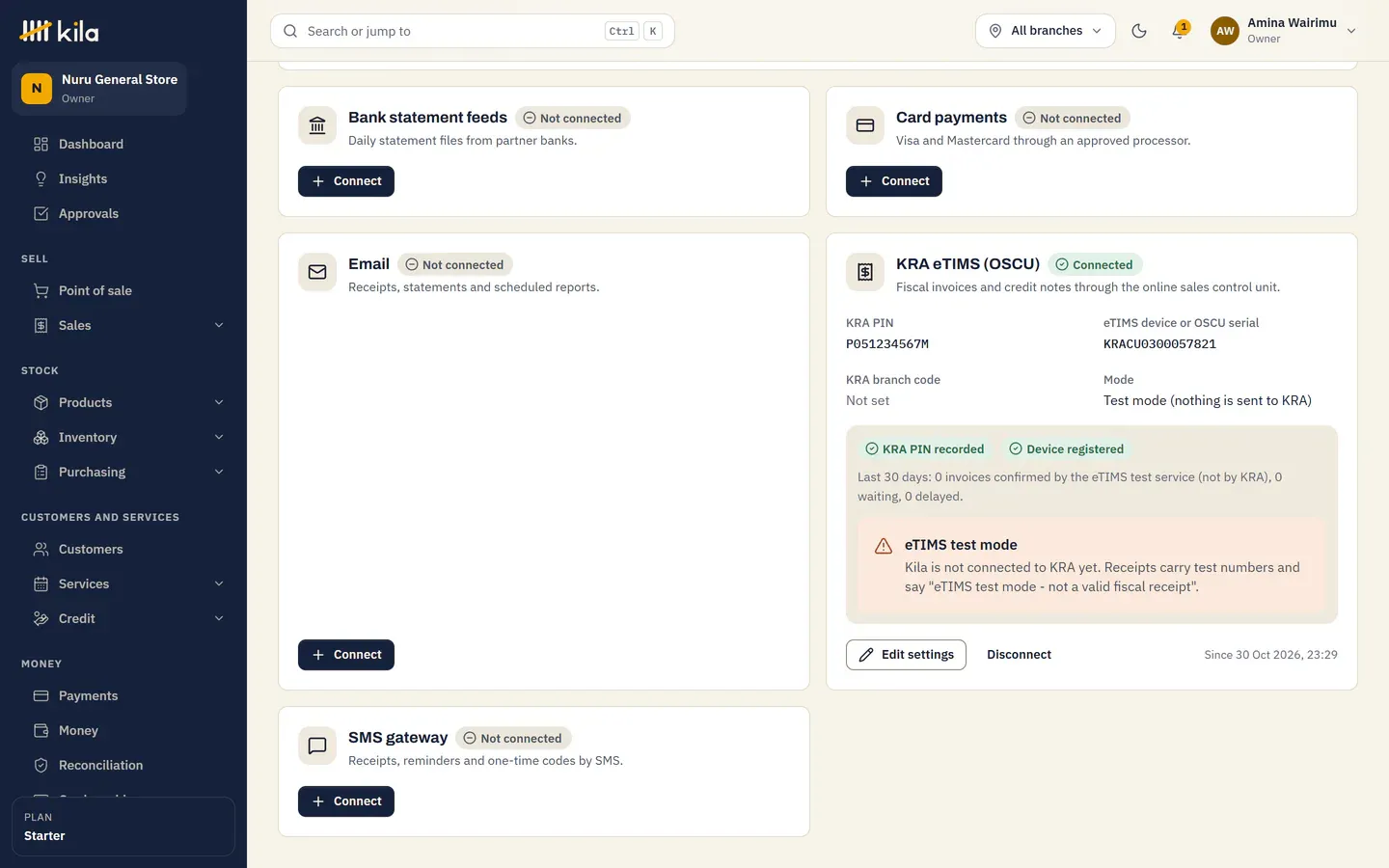Expand the Products menu chevron

(x=219, y=402)
